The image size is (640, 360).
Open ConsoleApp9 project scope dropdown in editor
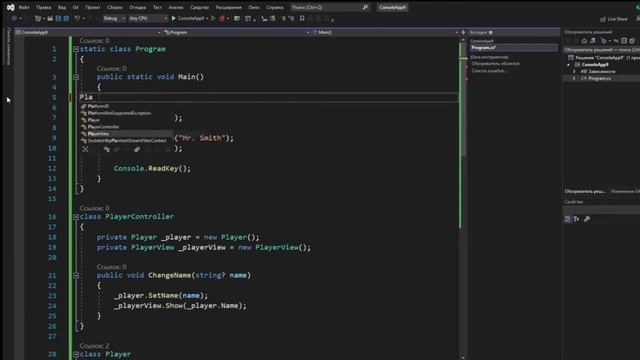click(x=88, y=32)
